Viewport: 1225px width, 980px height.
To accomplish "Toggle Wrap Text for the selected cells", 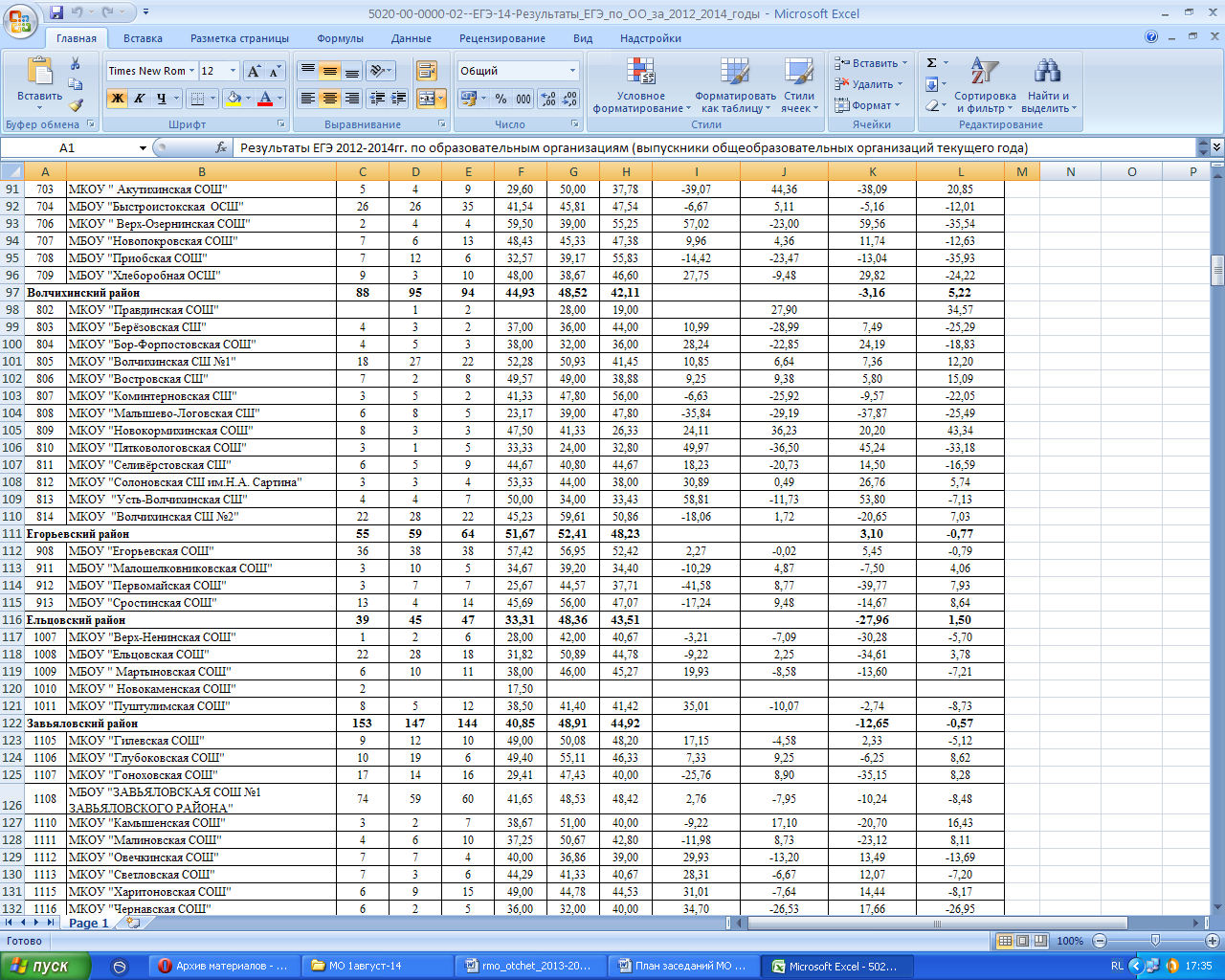I will point(427,71).
